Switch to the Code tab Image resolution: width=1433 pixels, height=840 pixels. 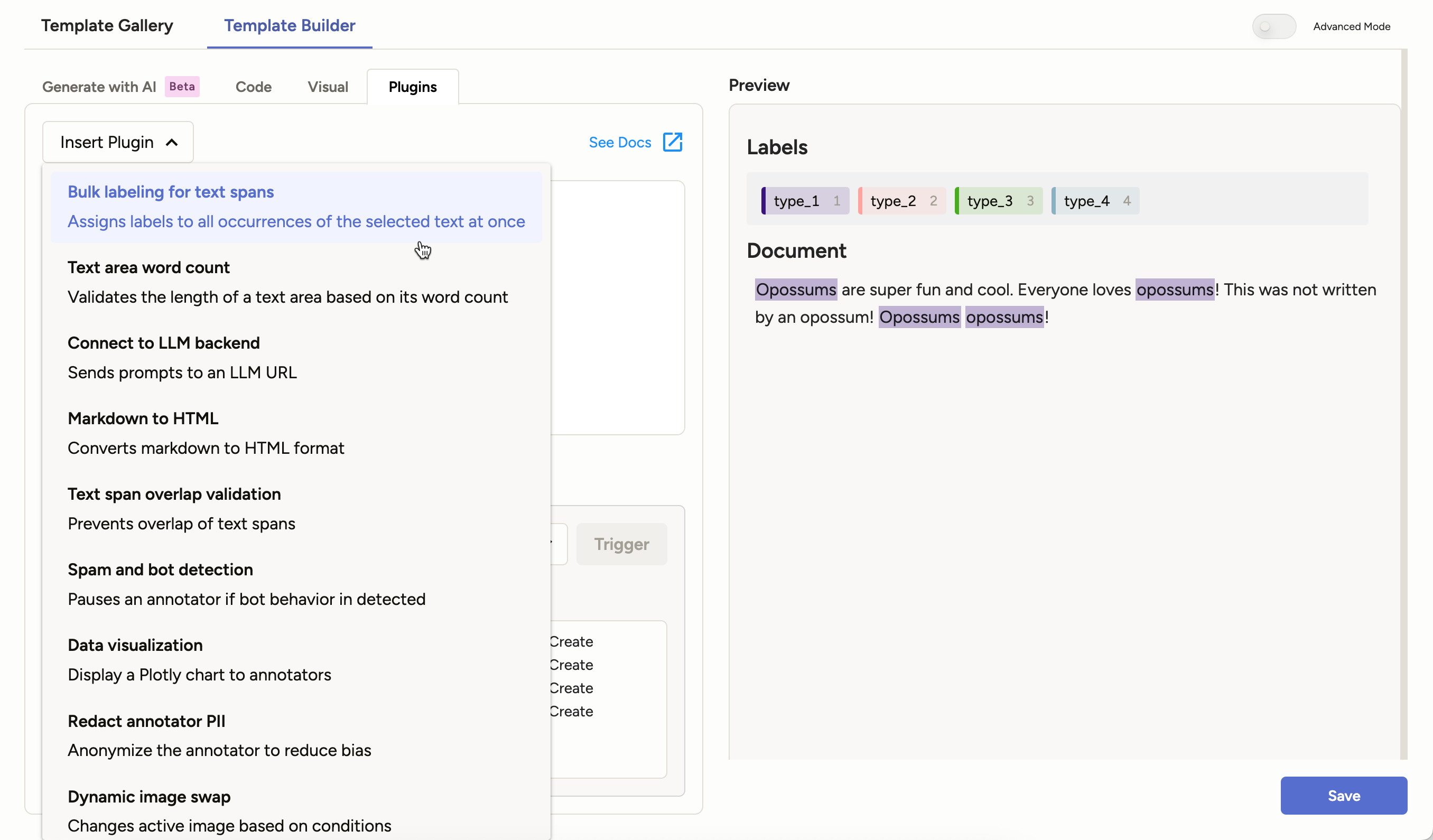[253, 87]
